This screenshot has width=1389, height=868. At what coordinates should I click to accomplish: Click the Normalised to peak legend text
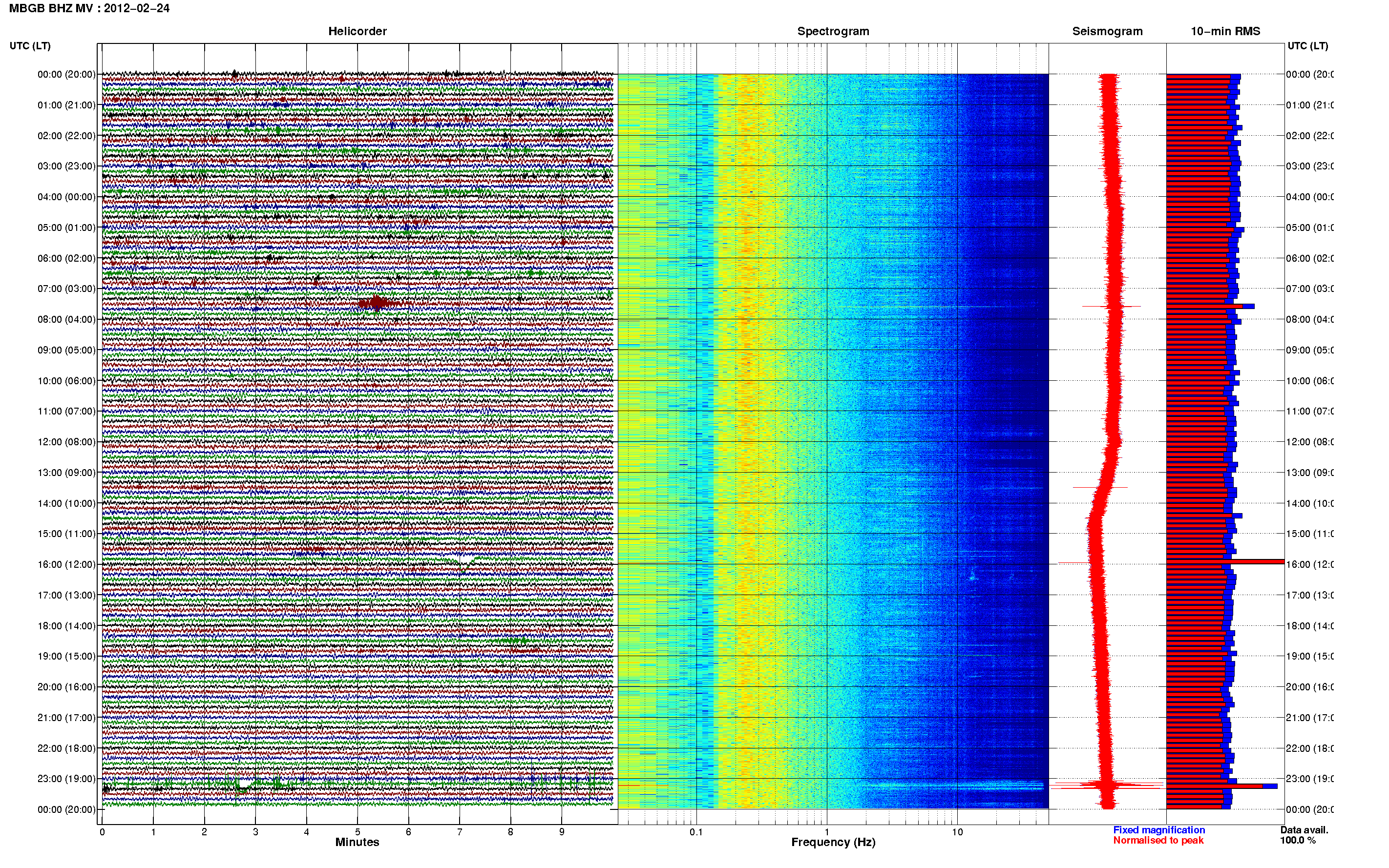point(1158,841)
